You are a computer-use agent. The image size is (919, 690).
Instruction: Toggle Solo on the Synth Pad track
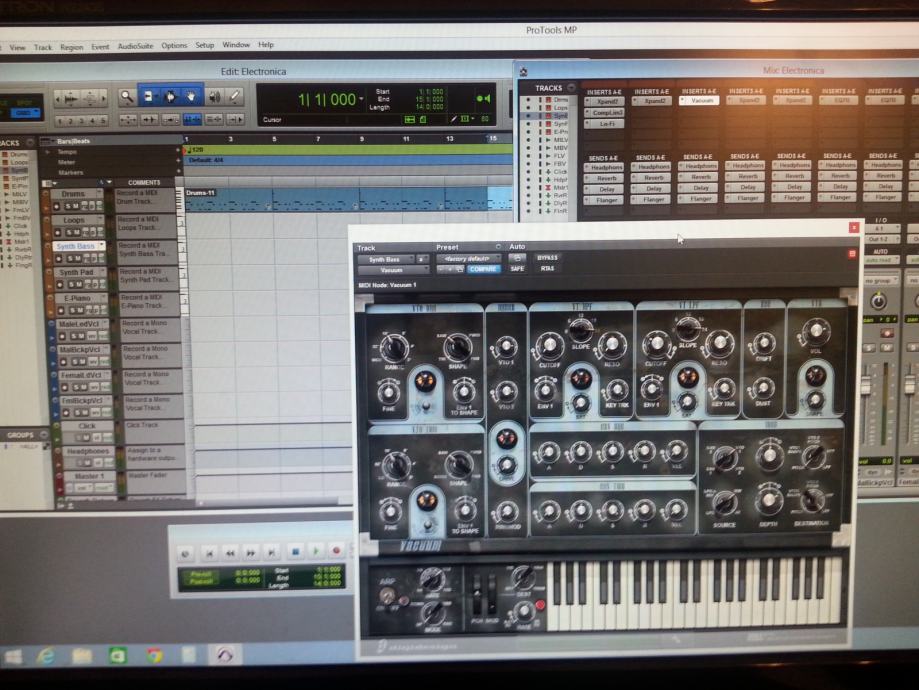click(72, 285)
